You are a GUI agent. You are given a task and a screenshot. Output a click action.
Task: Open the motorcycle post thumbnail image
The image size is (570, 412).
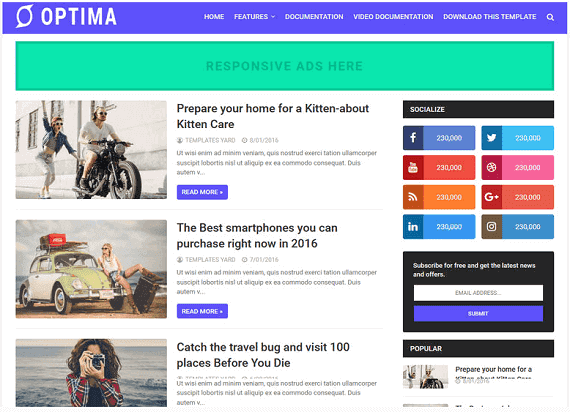click(x=91, y=149)
